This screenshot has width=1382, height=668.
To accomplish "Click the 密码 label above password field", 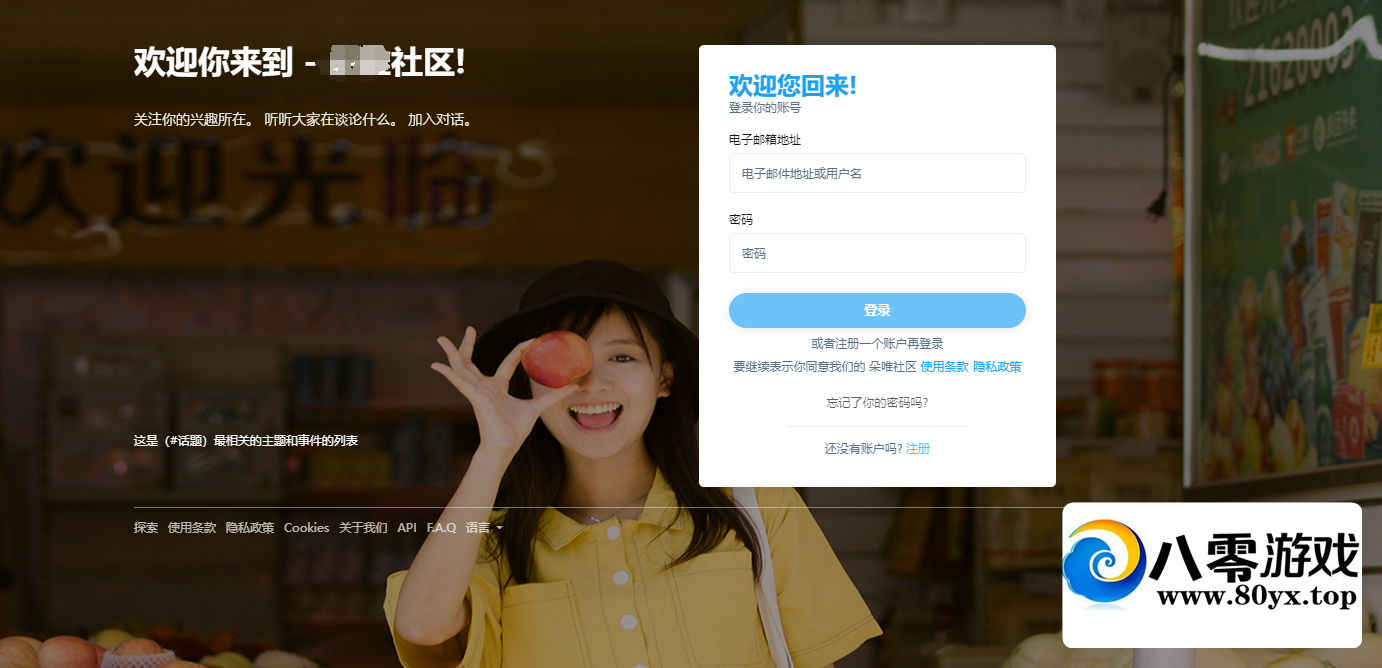I will (741, 220).
